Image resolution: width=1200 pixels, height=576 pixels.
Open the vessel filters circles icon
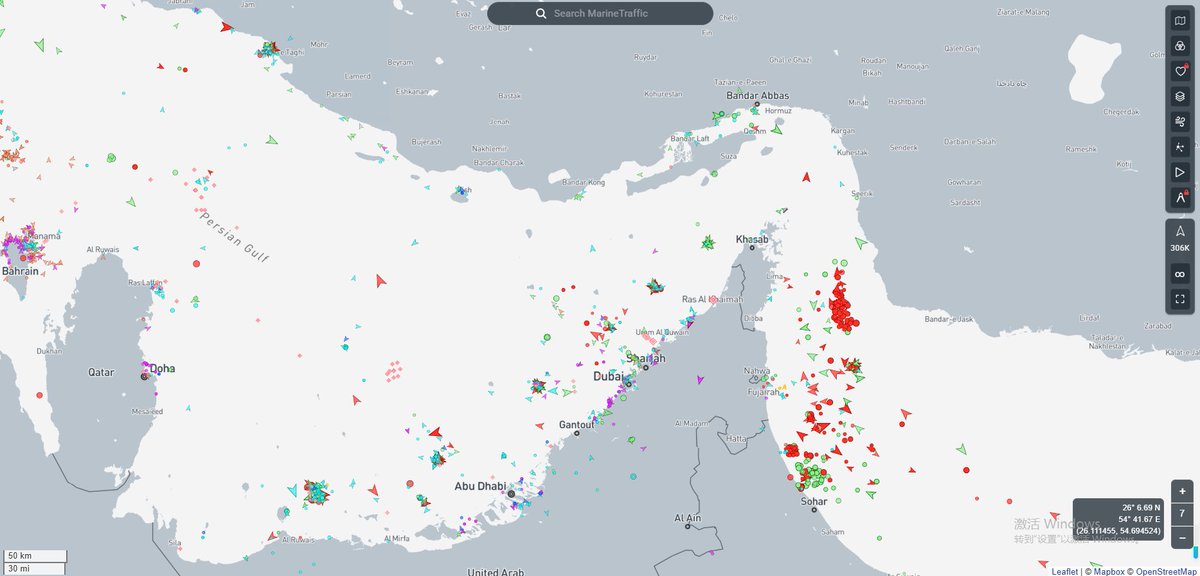pos(1180,45)
